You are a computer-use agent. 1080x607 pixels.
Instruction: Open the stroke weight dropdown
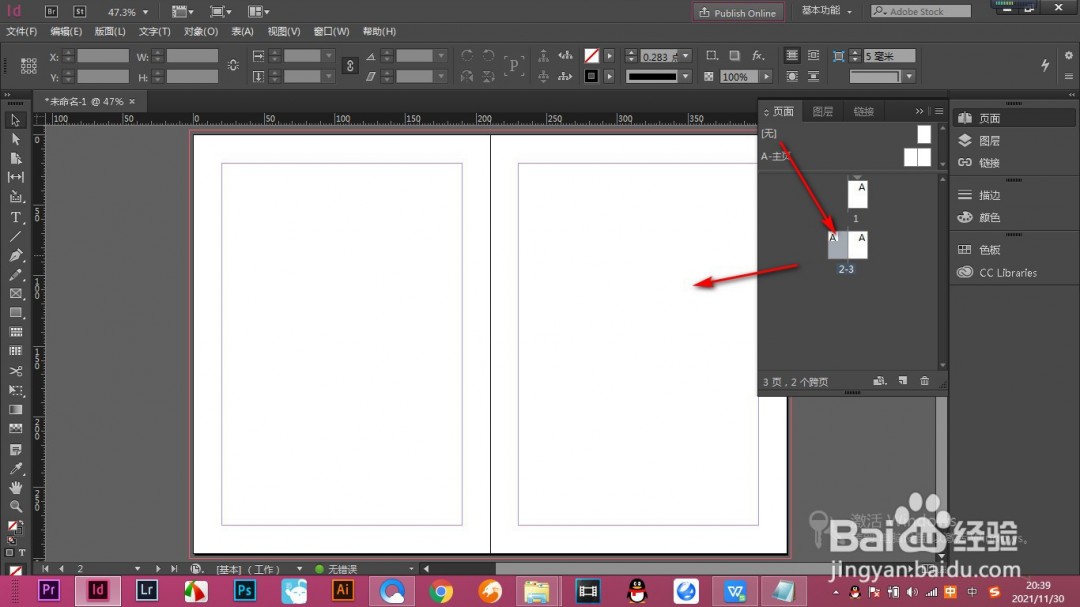pyautogui.click(x=684, y=57)
